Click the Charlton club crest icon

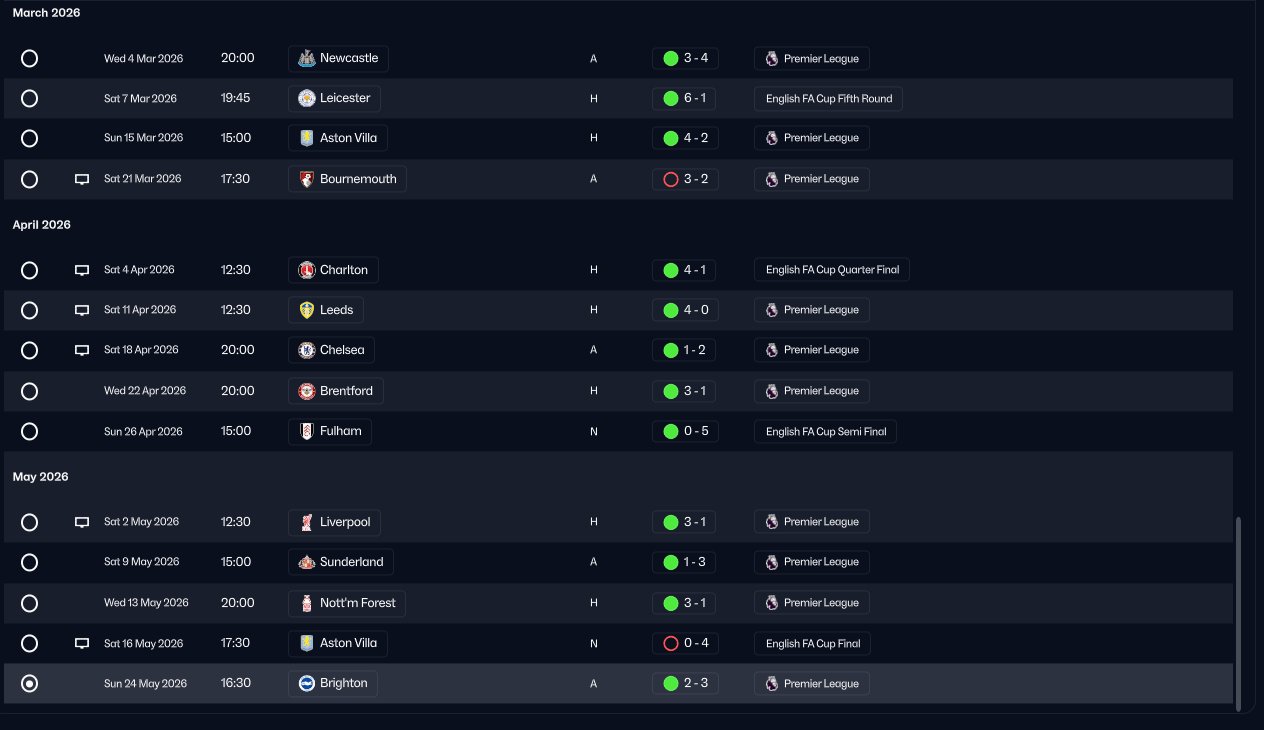[307, 270]
